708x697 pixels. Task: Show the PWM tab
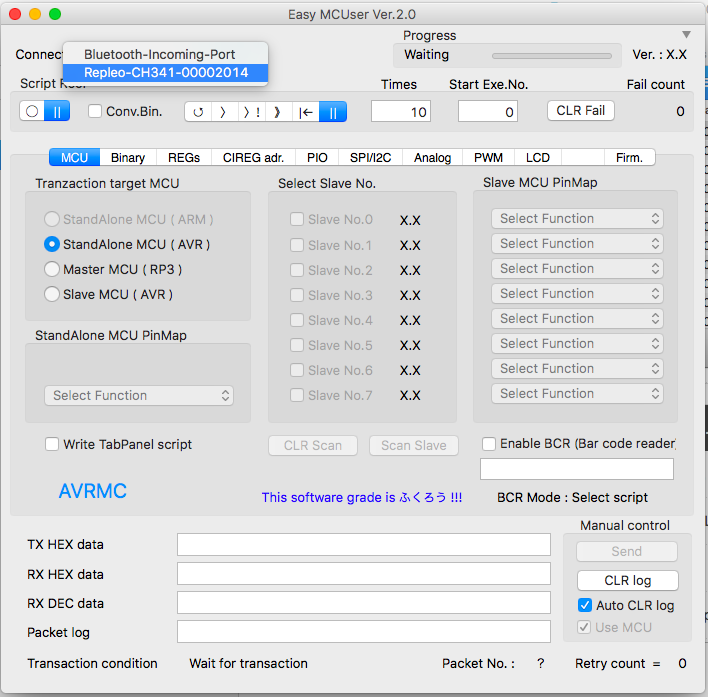pos(488,158)
